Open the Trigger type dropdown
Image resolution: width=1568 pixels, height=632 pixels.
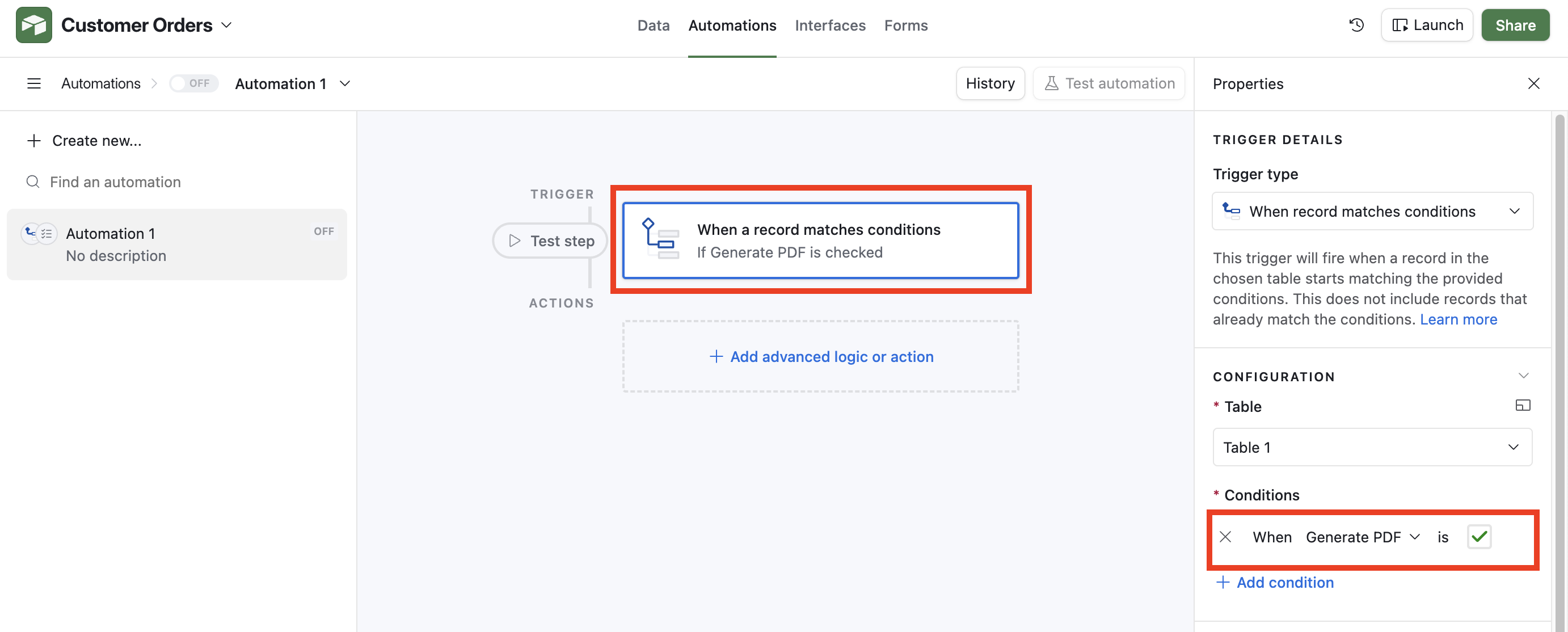pyautogui.click(x=1372, y=211)
